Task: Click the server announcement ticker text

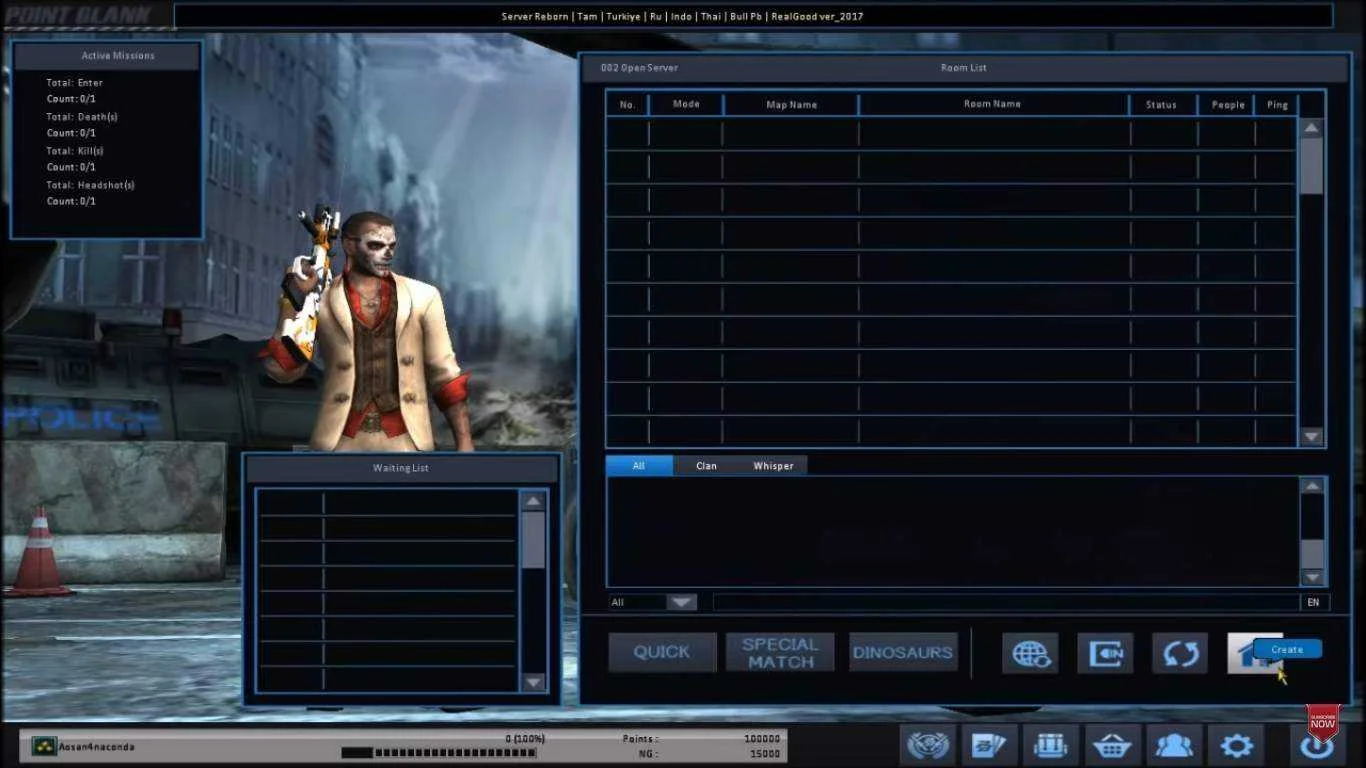Action: 682,16
